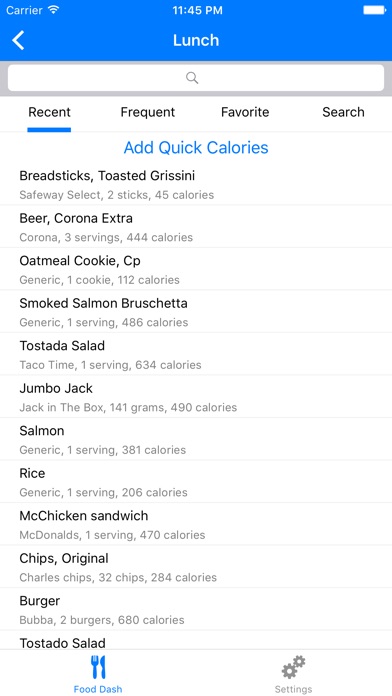
Task: Select the Recent tab
Action: tap(49, 112)
